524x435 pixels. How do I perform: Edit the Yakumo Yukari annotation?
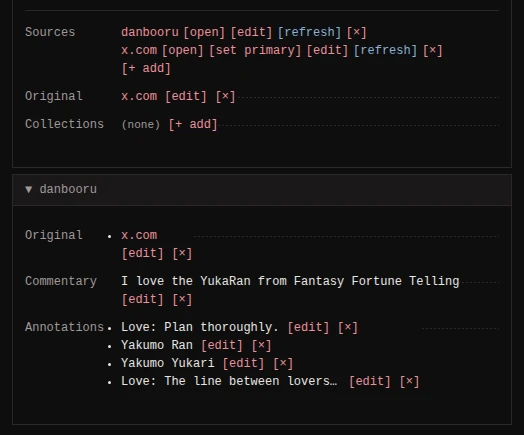tap(243, 363)
